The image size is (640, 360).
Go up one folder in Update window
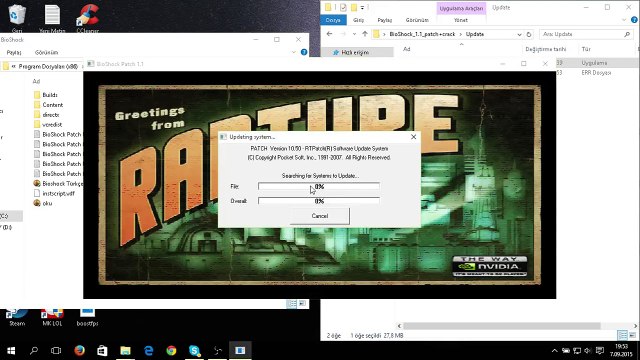tap(365, 34)
